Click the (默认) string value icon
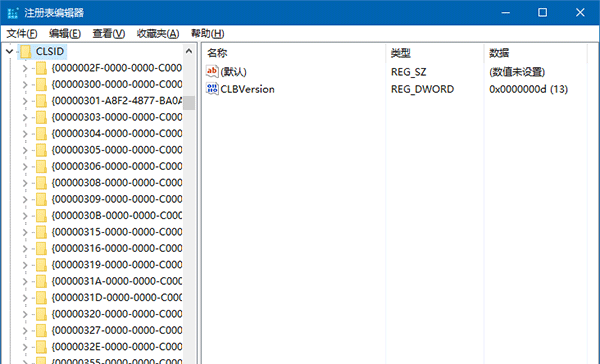This screenshot has height=364, width=600. tap(212, 71)
